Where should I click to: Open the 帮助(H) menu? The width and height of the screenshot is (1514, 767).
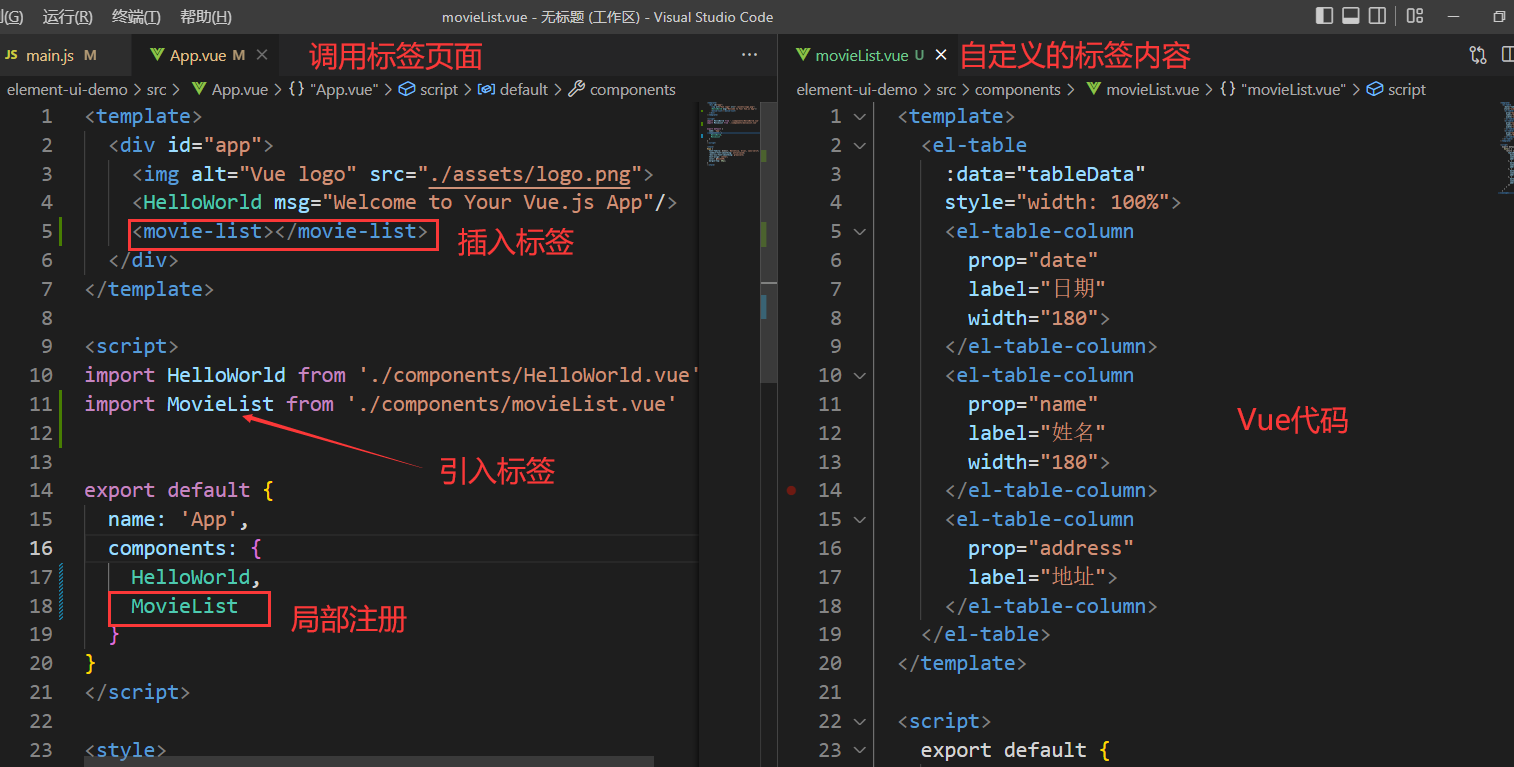pyautogui.click(x=205, y=17)
